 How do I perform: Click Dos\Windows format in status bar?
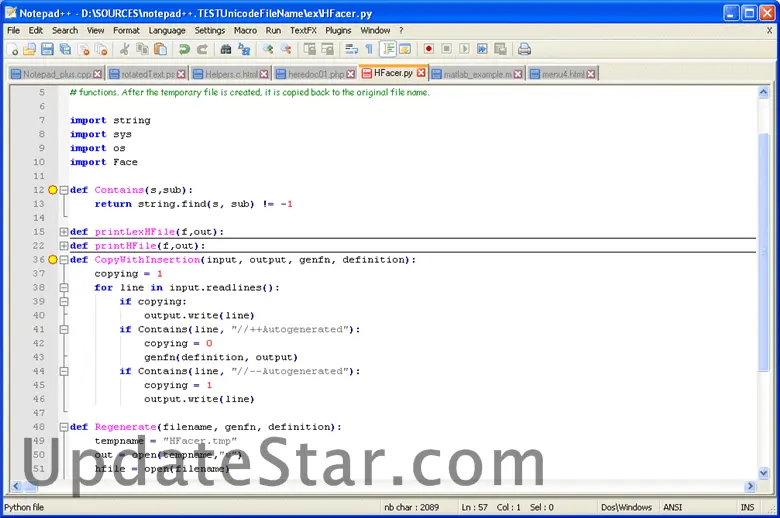point(626,508)
